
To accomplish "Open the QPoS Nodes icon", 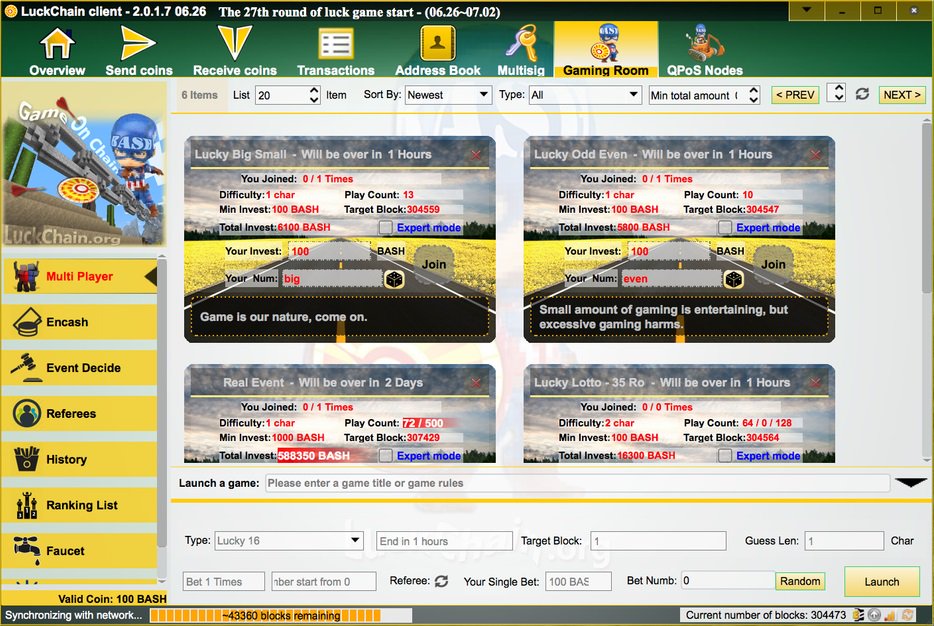I will click(x=704, y=43).
